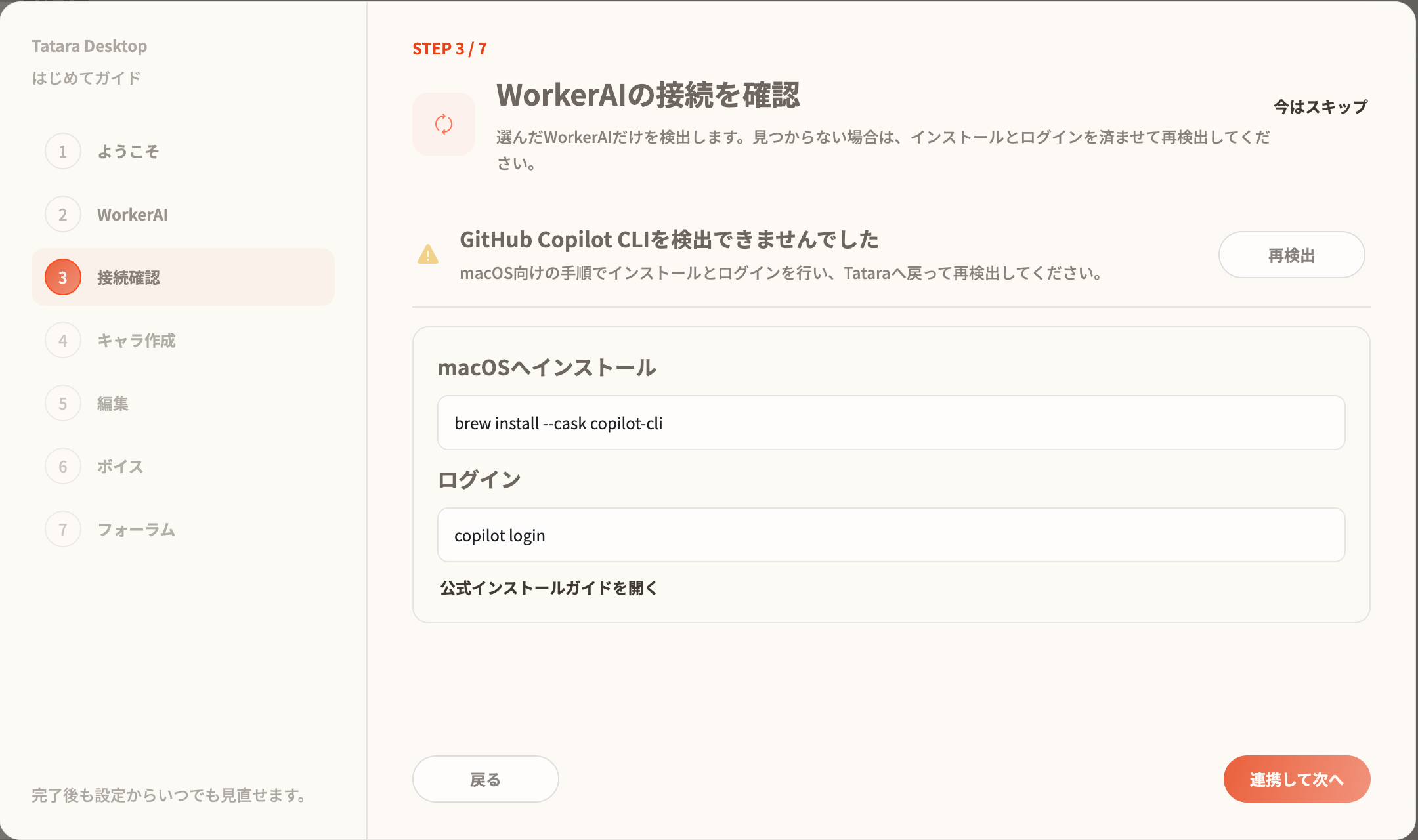The width and height of the screenshot is (1418, 840).
Task: Click the ログイン section title
Action: tap(479, 480)
